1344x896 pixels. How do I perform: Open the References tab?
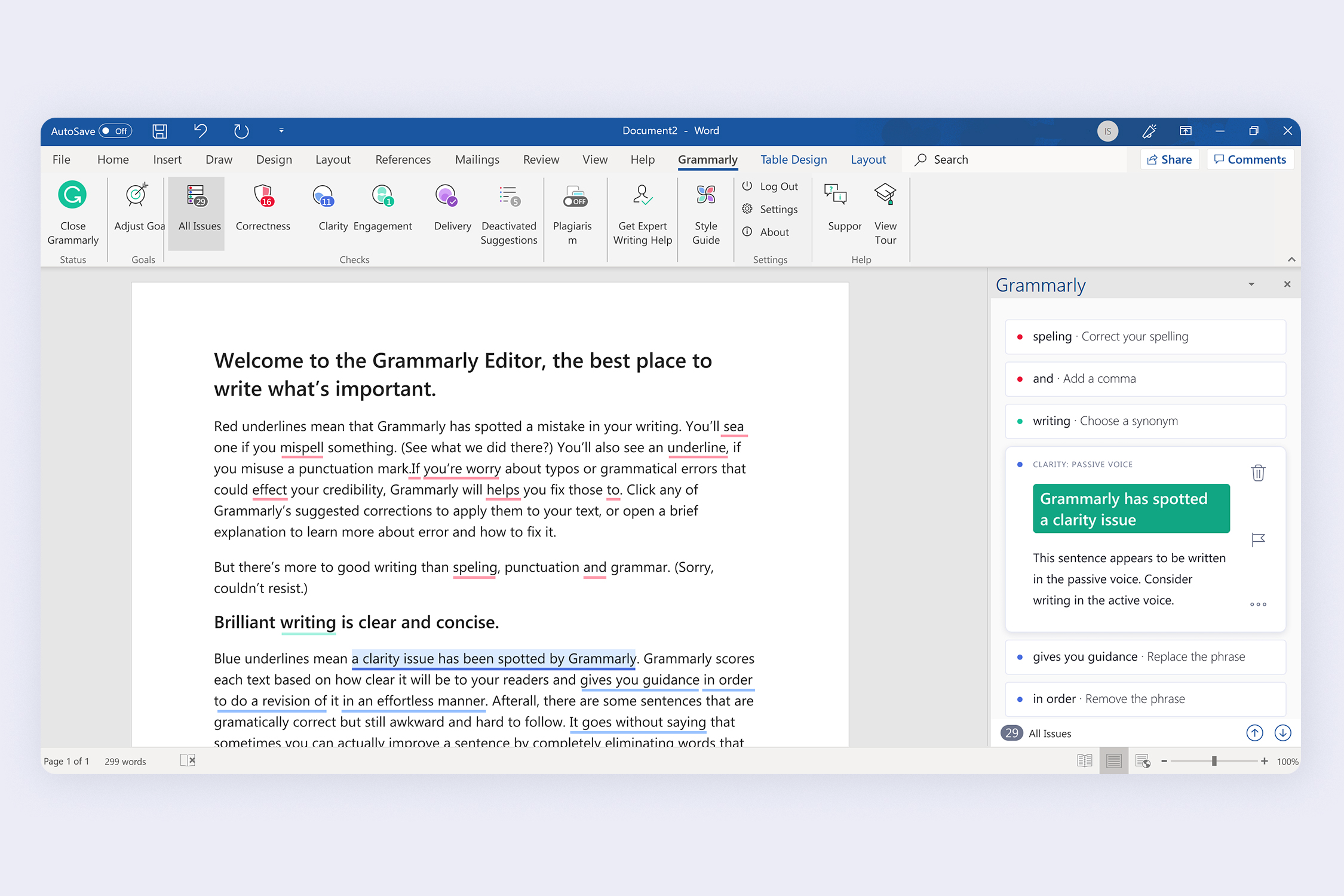pyautogui.click(x=403, y=159)
